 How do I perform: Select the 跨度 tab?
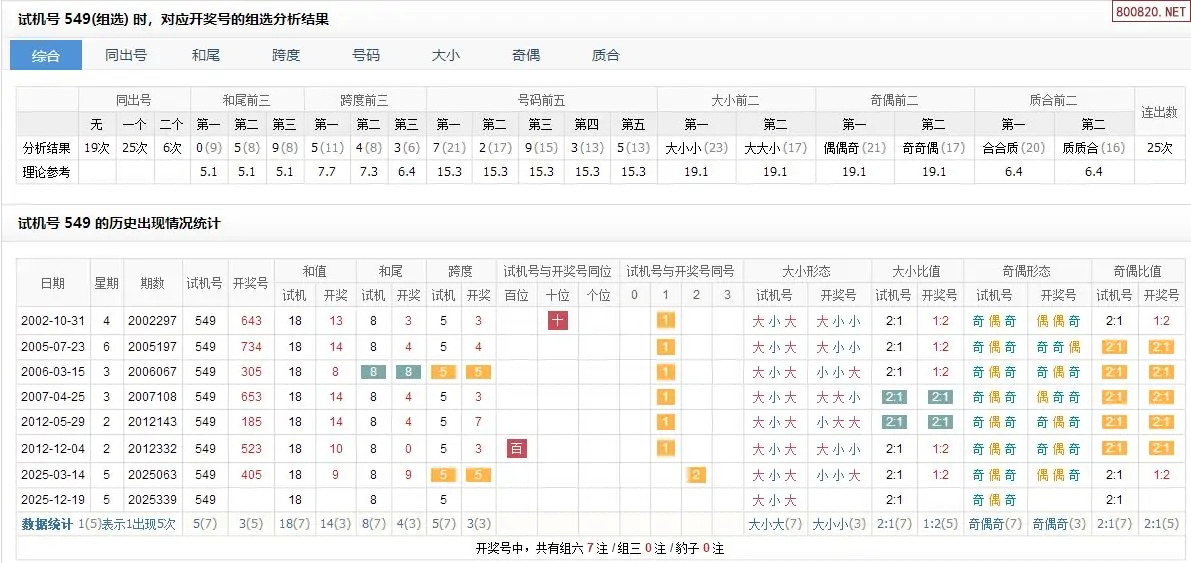(x=286, y=55)
